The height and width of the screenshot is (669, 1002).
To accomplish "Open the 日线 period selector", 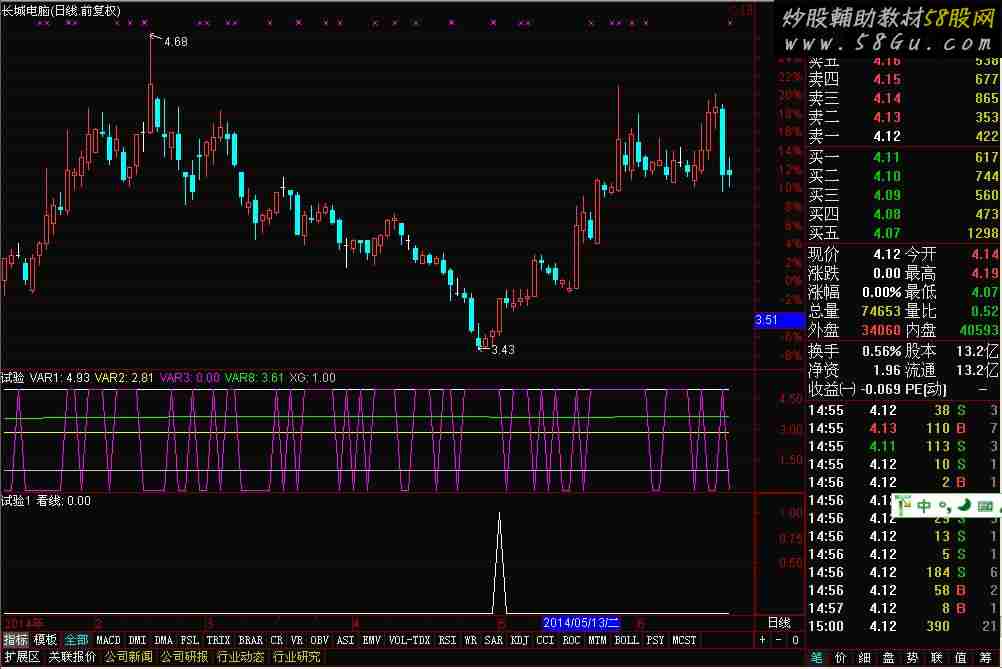I will click(778, 622).
